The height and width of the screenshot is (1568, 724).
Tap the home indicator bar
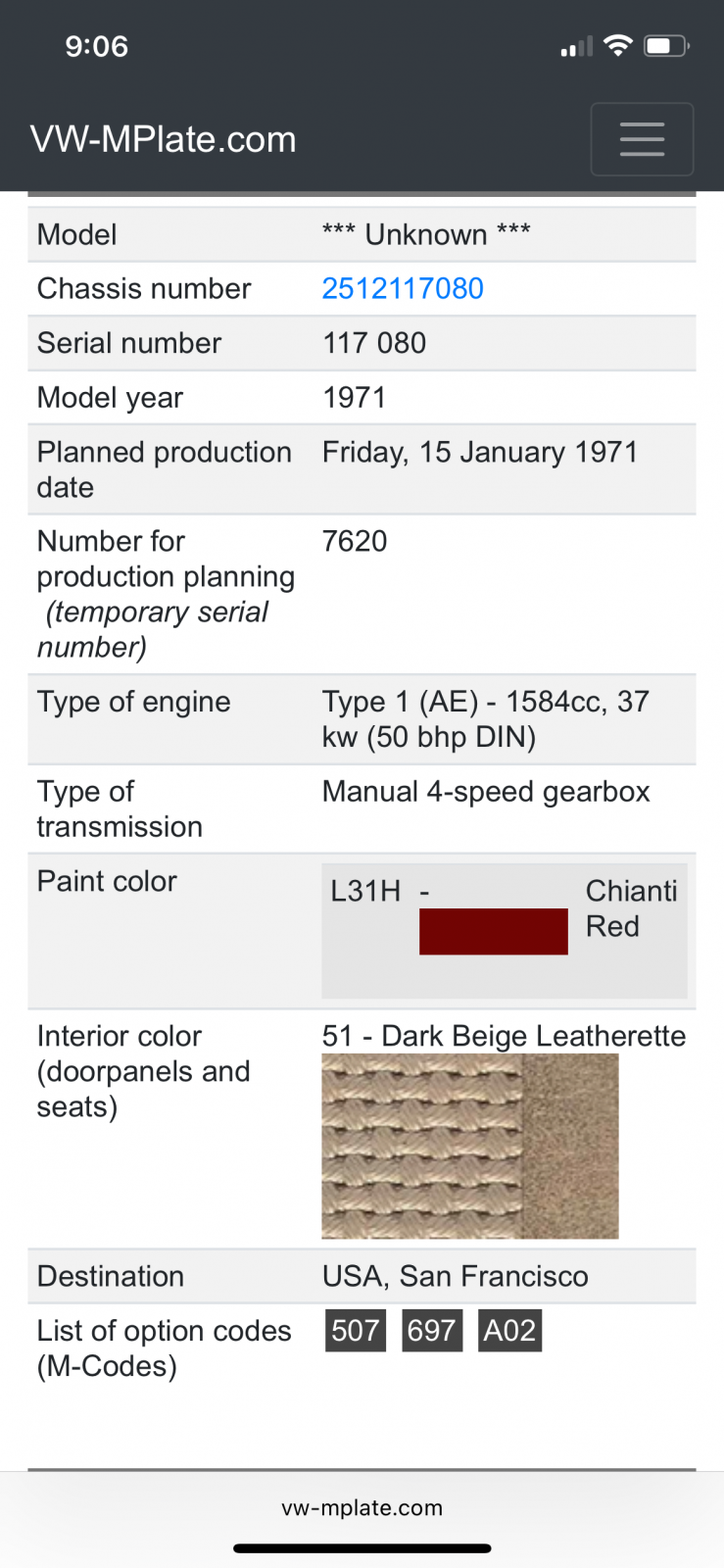point(362,1548)
